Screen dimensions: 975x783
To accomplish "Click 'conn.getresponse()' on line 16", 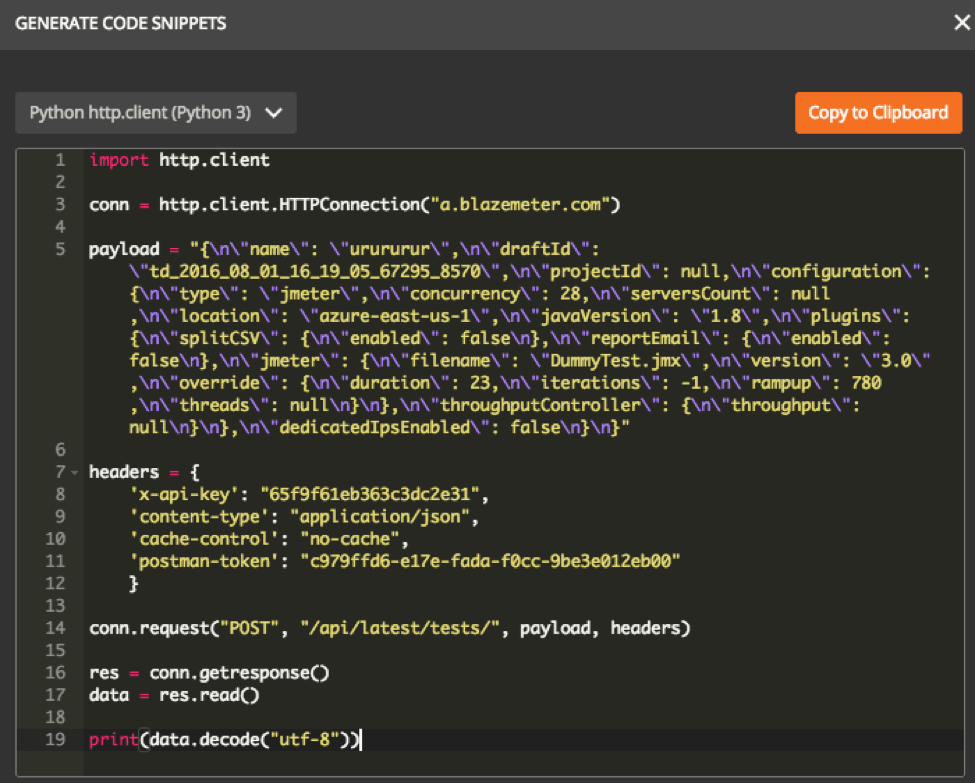I will click(239, 673).
